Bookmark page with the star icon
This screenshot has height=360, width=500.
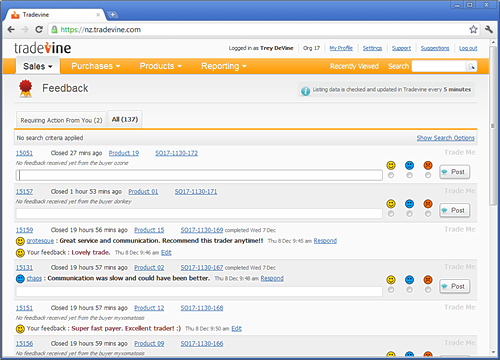[473, 30]
